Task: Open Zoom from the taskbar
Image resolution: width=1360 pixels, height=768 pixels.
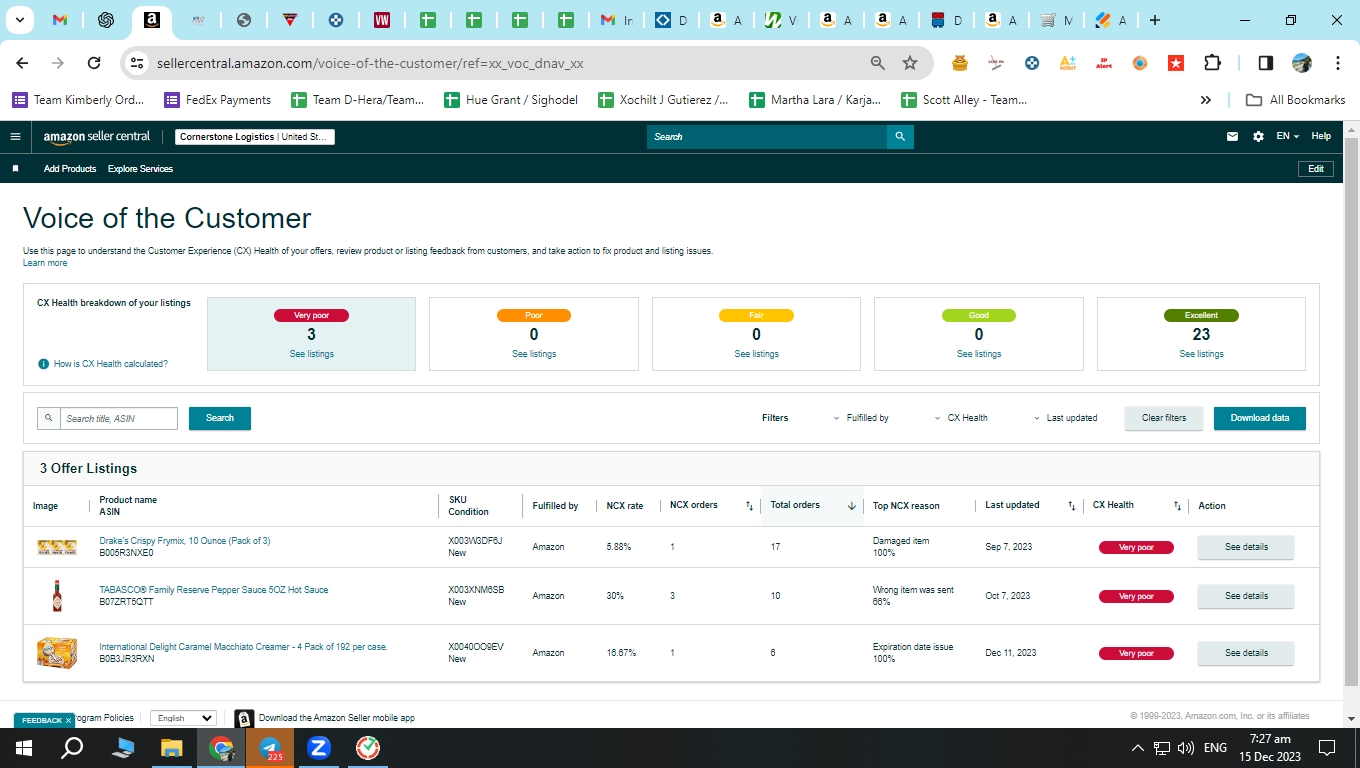Action: 319,747
